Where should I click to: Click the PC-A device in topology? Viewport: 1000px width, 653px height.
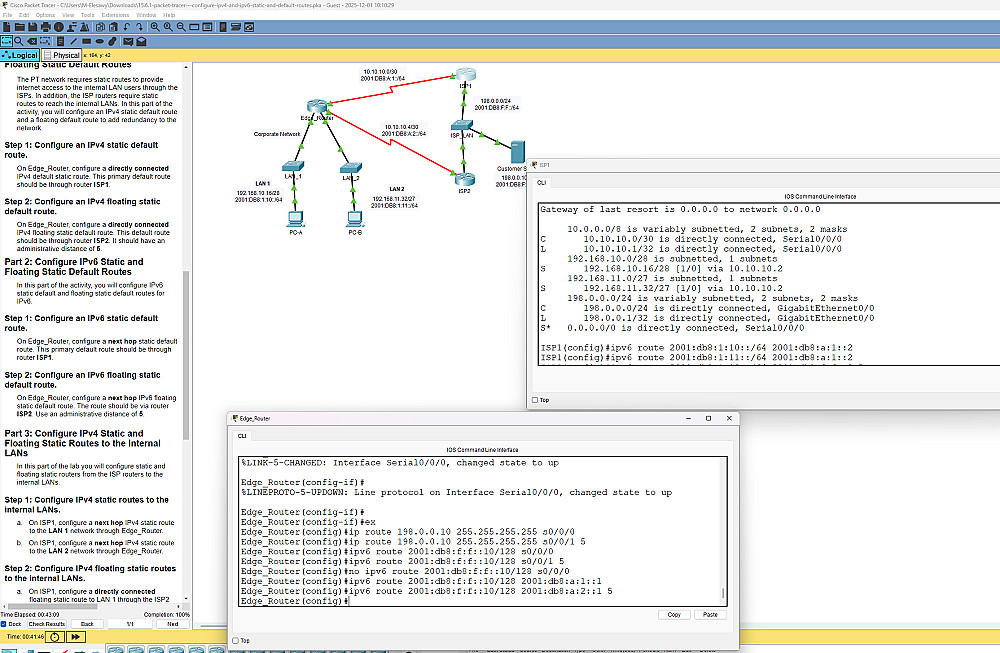click(x=295, y=219)
